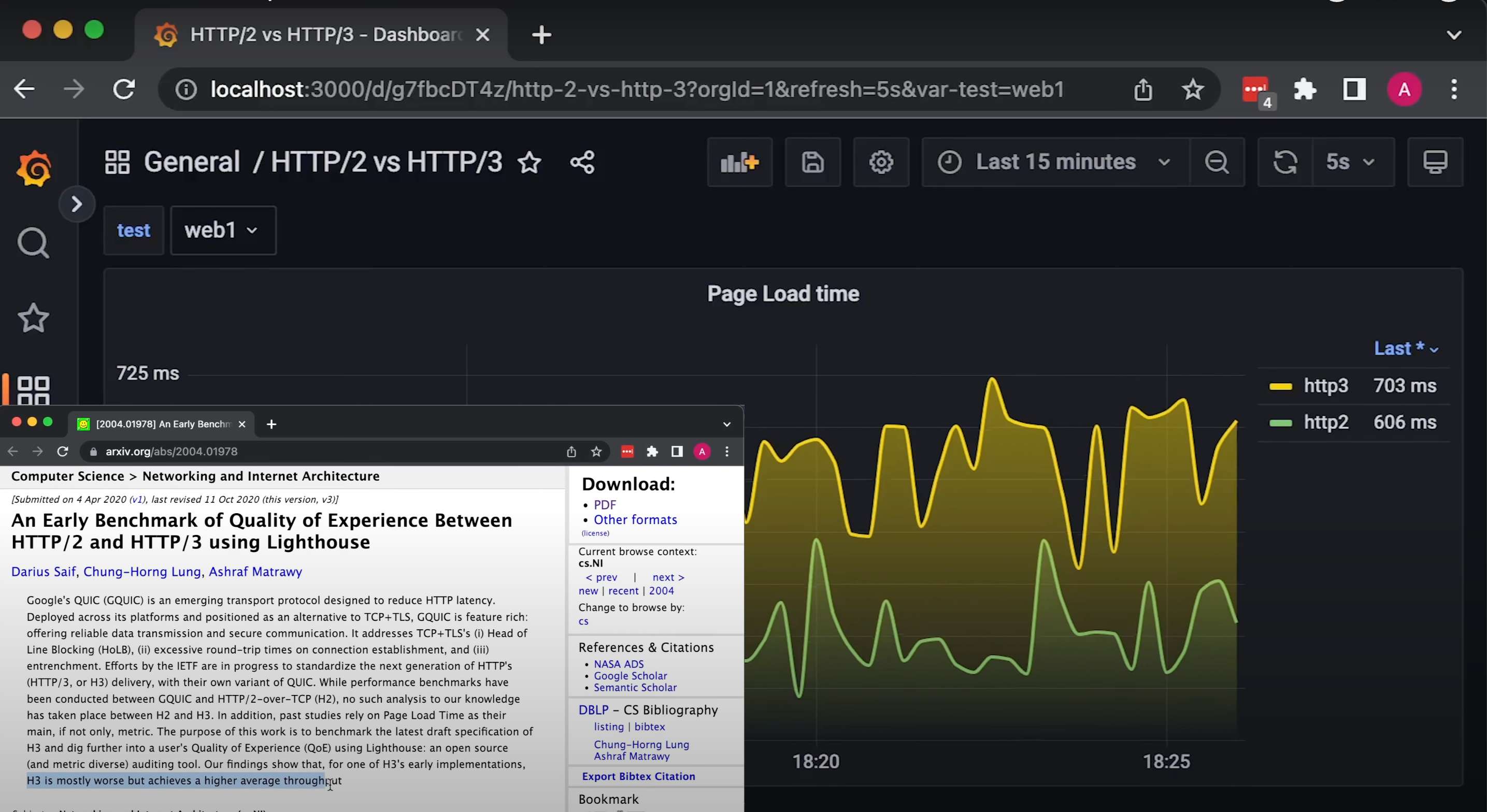Open Grafana search in sidebar
The height and width of the screenshot is (812, 1487).
coord(33,243)
